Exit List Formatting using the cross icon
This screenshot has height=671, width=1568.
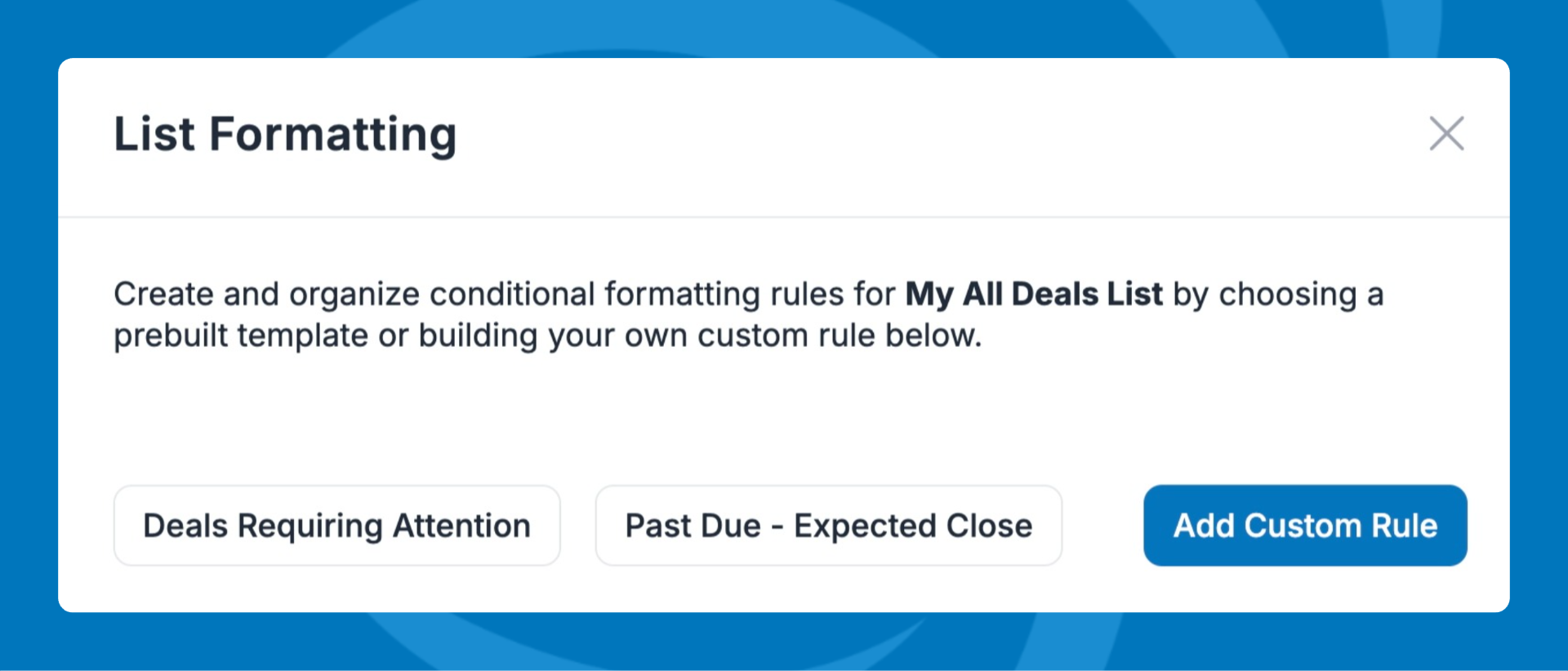[1446, 134]
